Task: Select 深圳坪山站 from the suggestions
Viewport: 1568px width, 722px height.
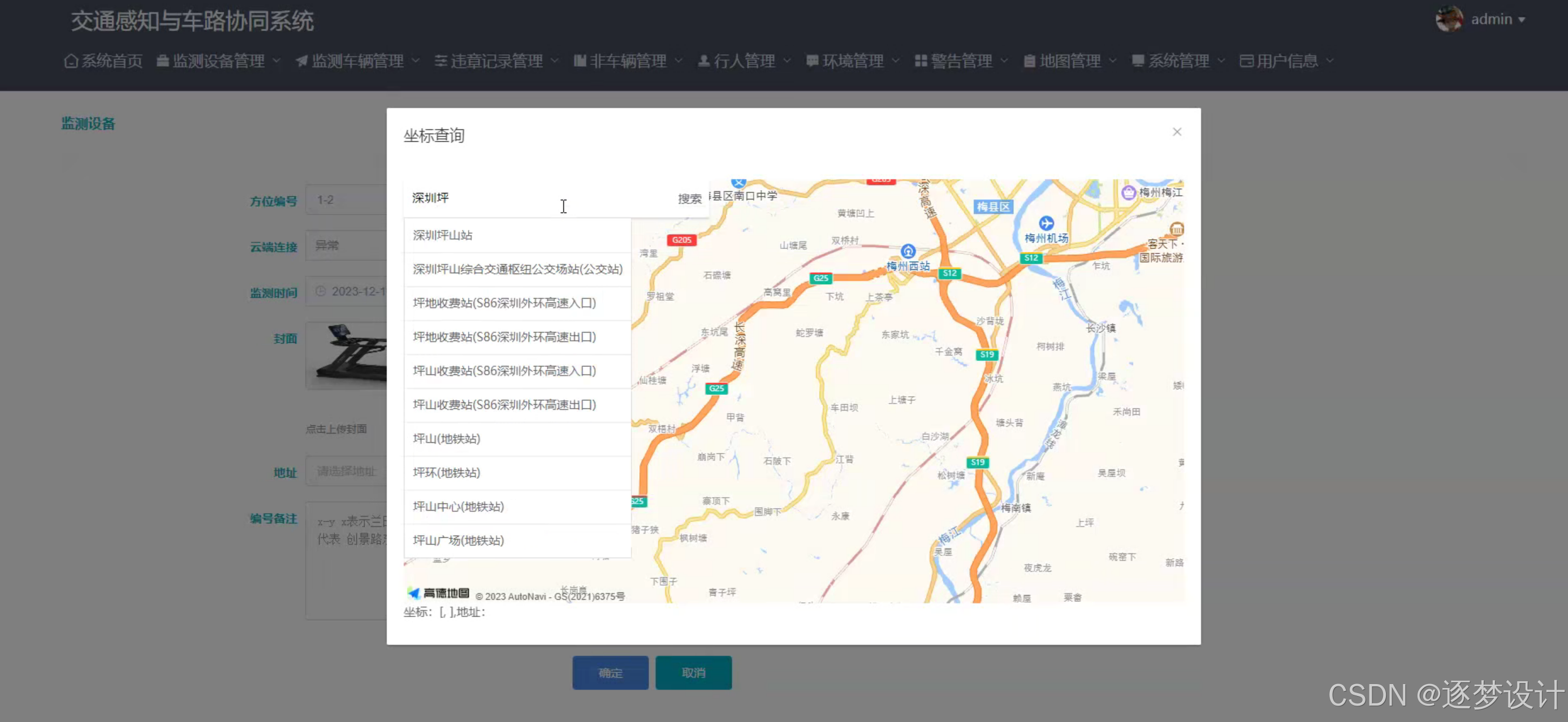Action: 443,236
